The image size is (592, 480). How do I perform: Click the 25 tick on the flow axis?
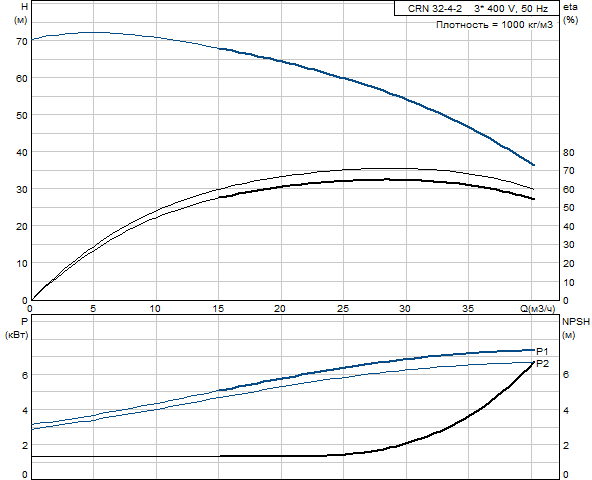click(343, 309)
